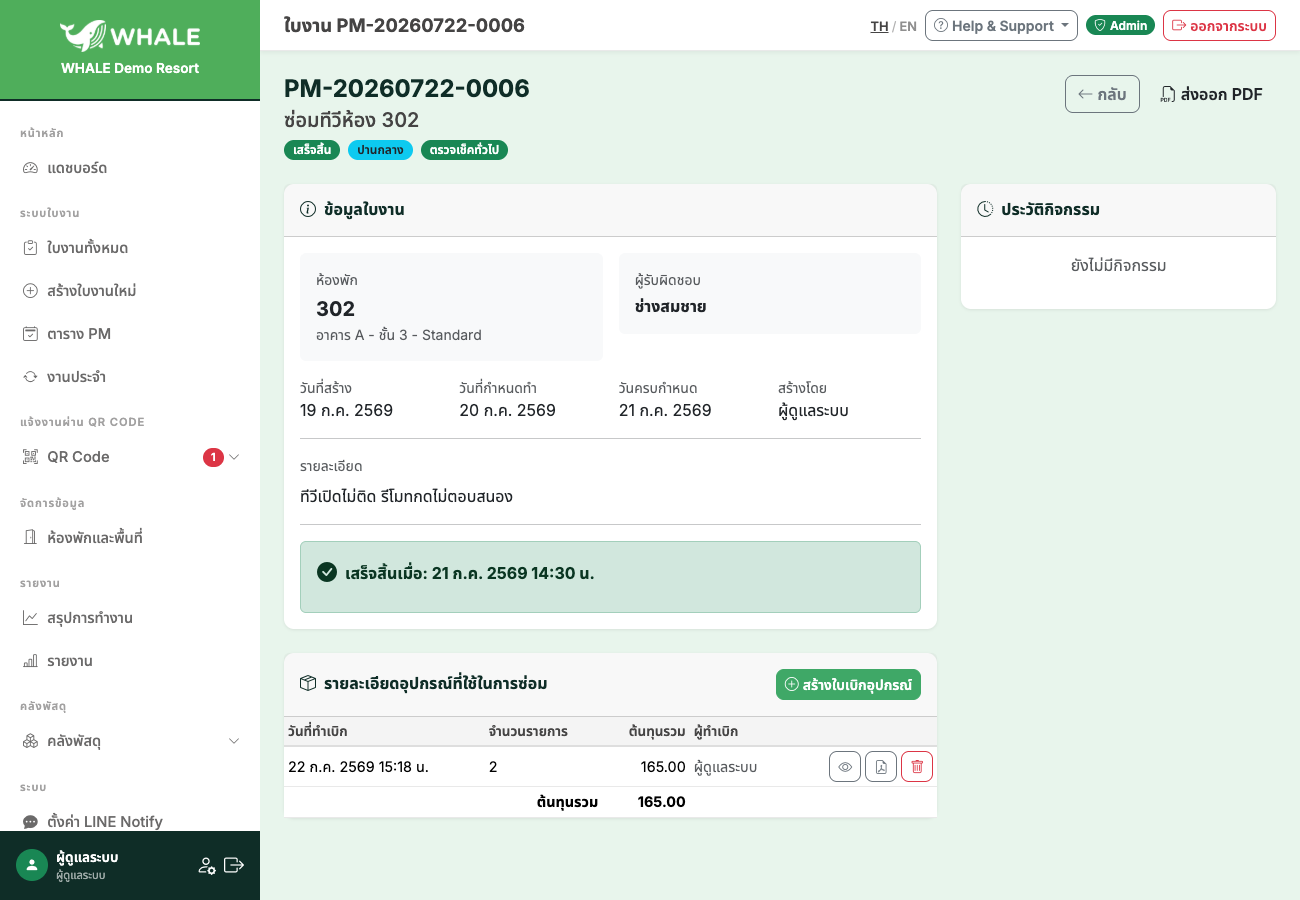
Task: Click the PM-20260722-0006 page heading
Action: click(407, 89)
